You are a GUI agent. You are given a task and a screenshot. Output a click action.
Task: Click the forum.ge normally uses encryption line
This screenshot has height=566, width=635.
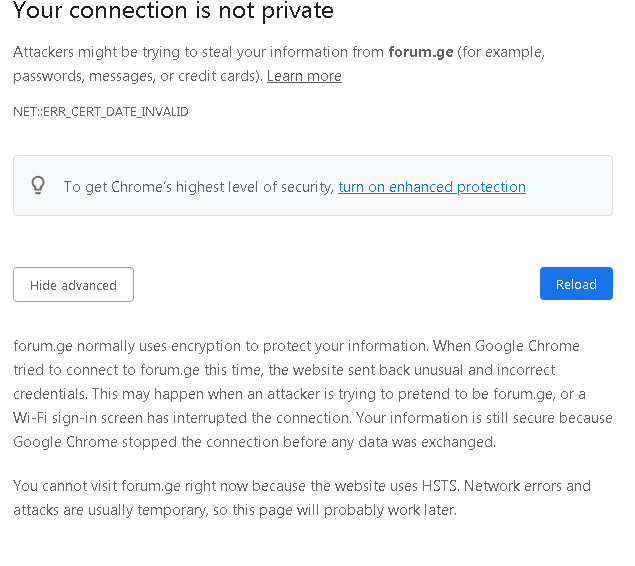296,346
